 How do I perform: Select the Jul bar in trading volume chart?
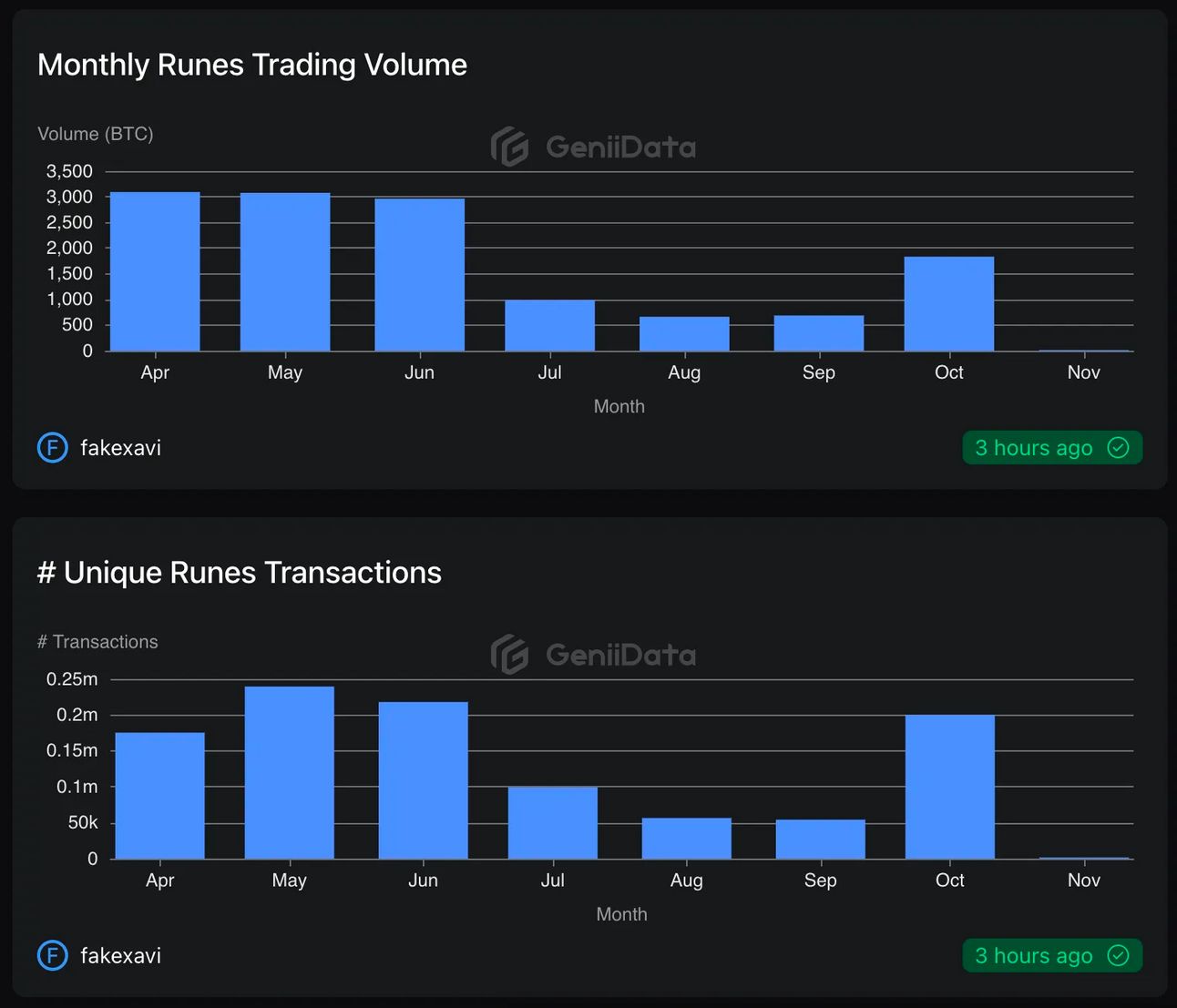tap(550, 325)
